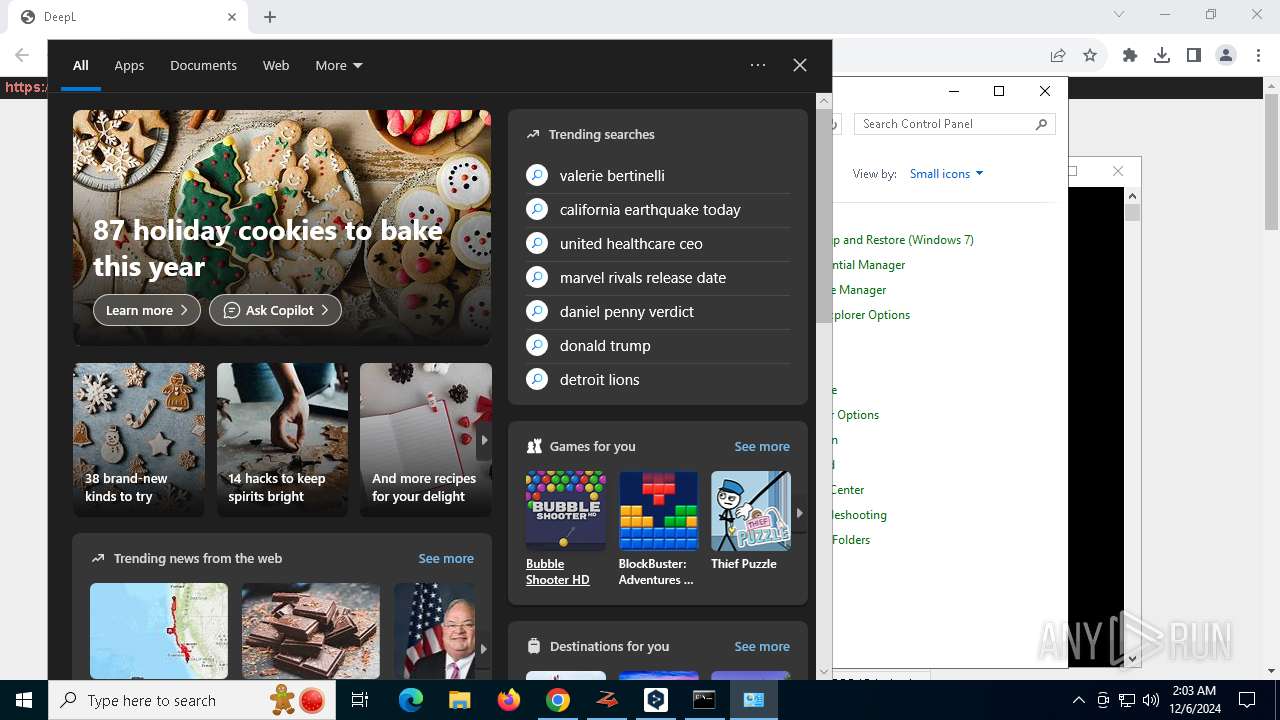Click the Task View button
Screen dimensions: 1280x720
pyautogui.click(x=360, y=700)
